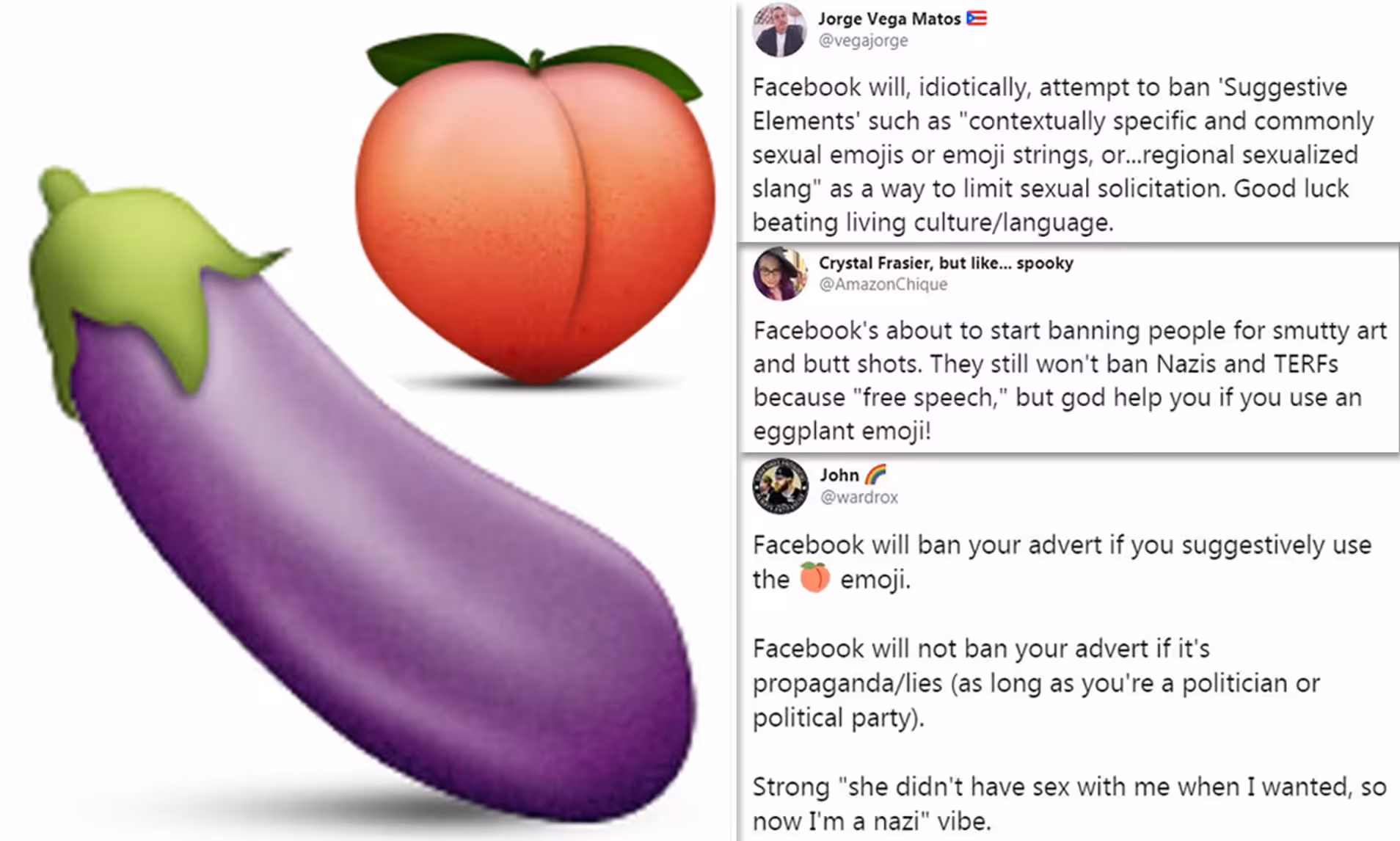1400x841 pixels.
Task: Click the 'John' display name
Action: tap(839, 475)
